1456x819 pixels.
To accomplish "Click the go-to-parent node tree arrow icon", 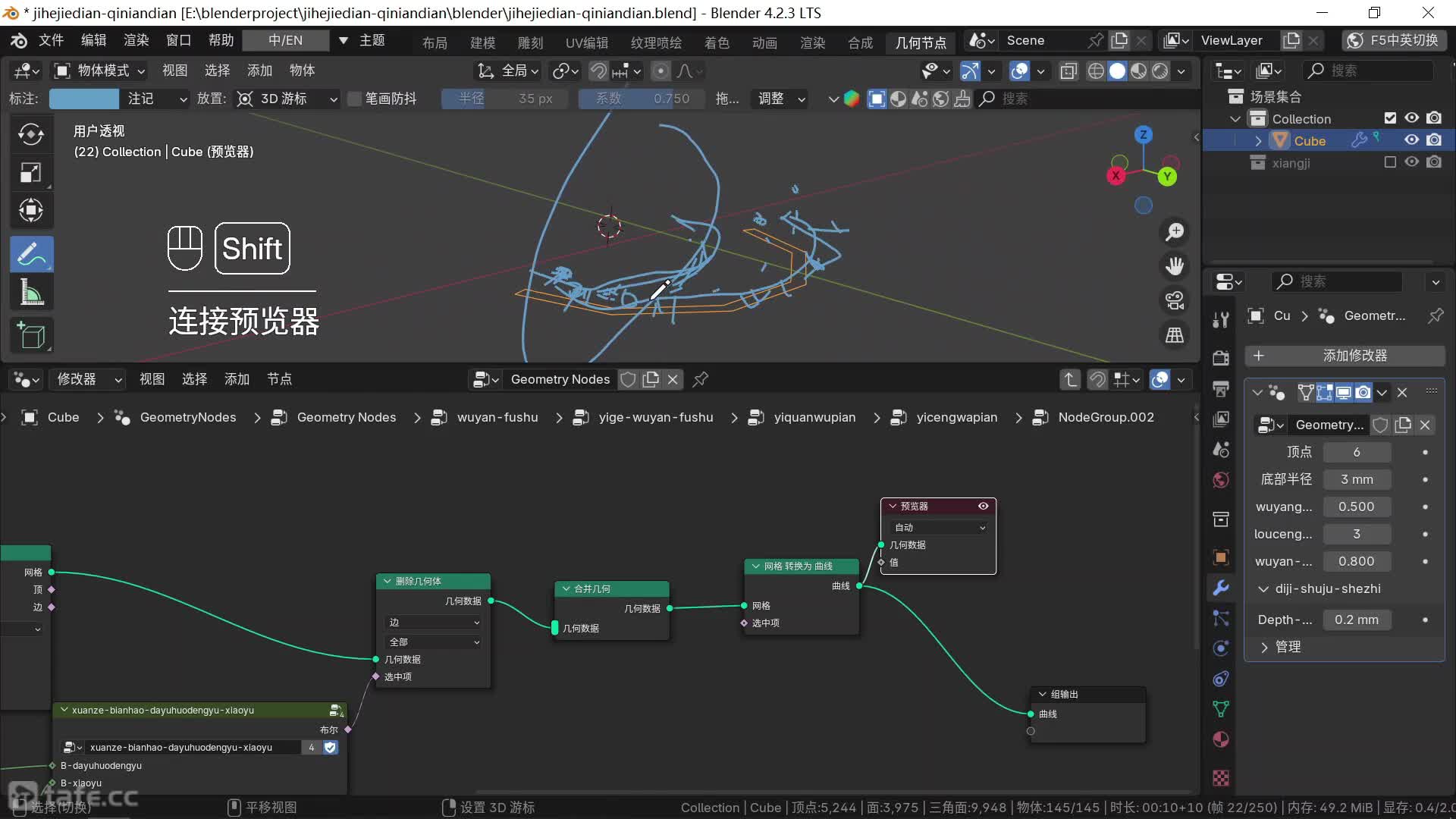I will click(x=1069, y=379).
